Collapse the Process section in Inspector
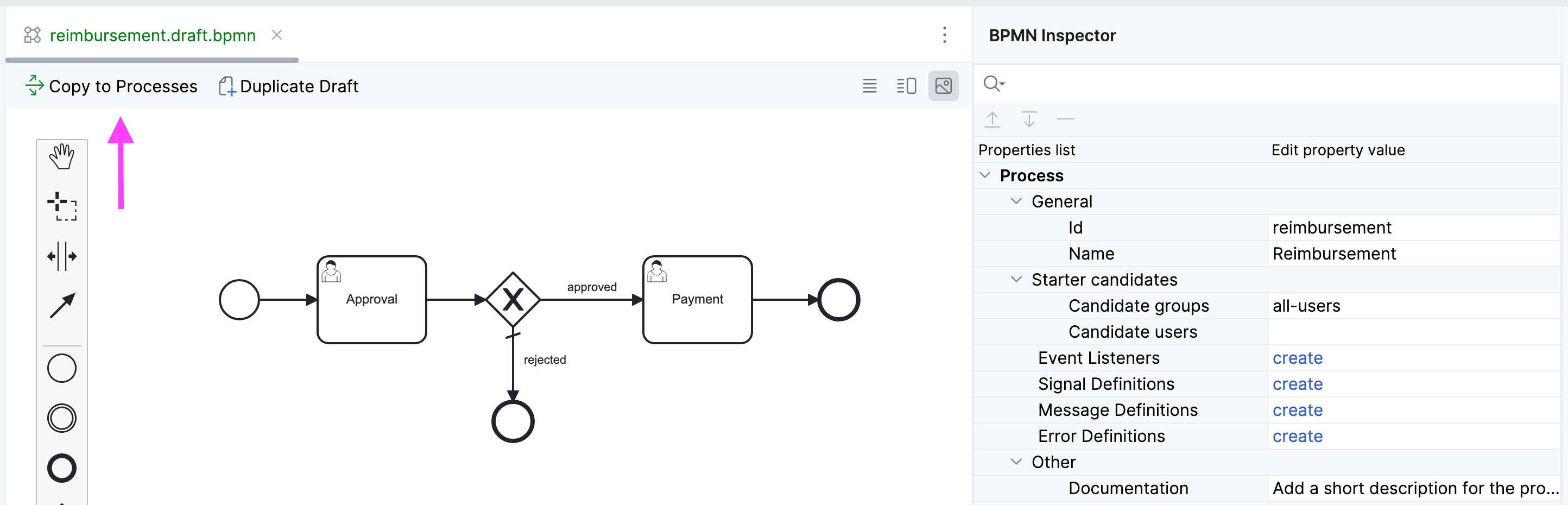The width and height of the screenshot is (1568, 505). click(x=986, y=175)
